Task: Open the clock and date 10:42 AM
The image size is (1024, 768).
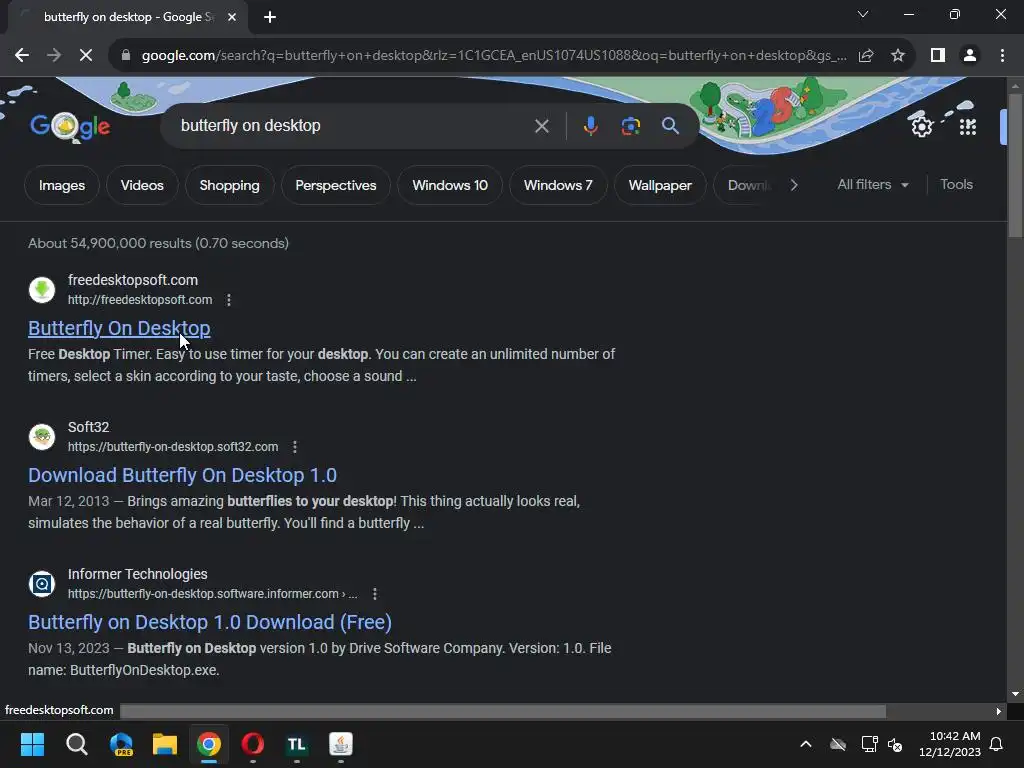Action: coord(950,744)
